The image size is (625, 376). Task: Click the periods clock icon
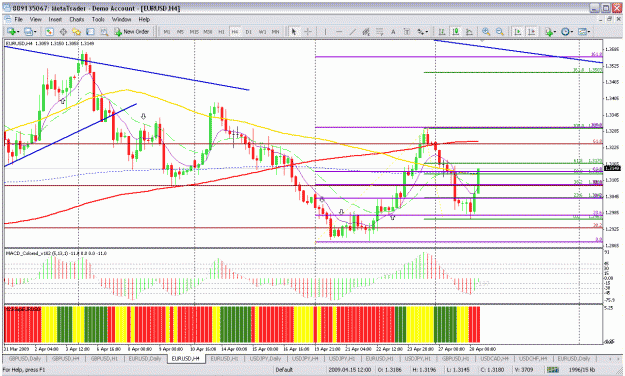[565, 31]
